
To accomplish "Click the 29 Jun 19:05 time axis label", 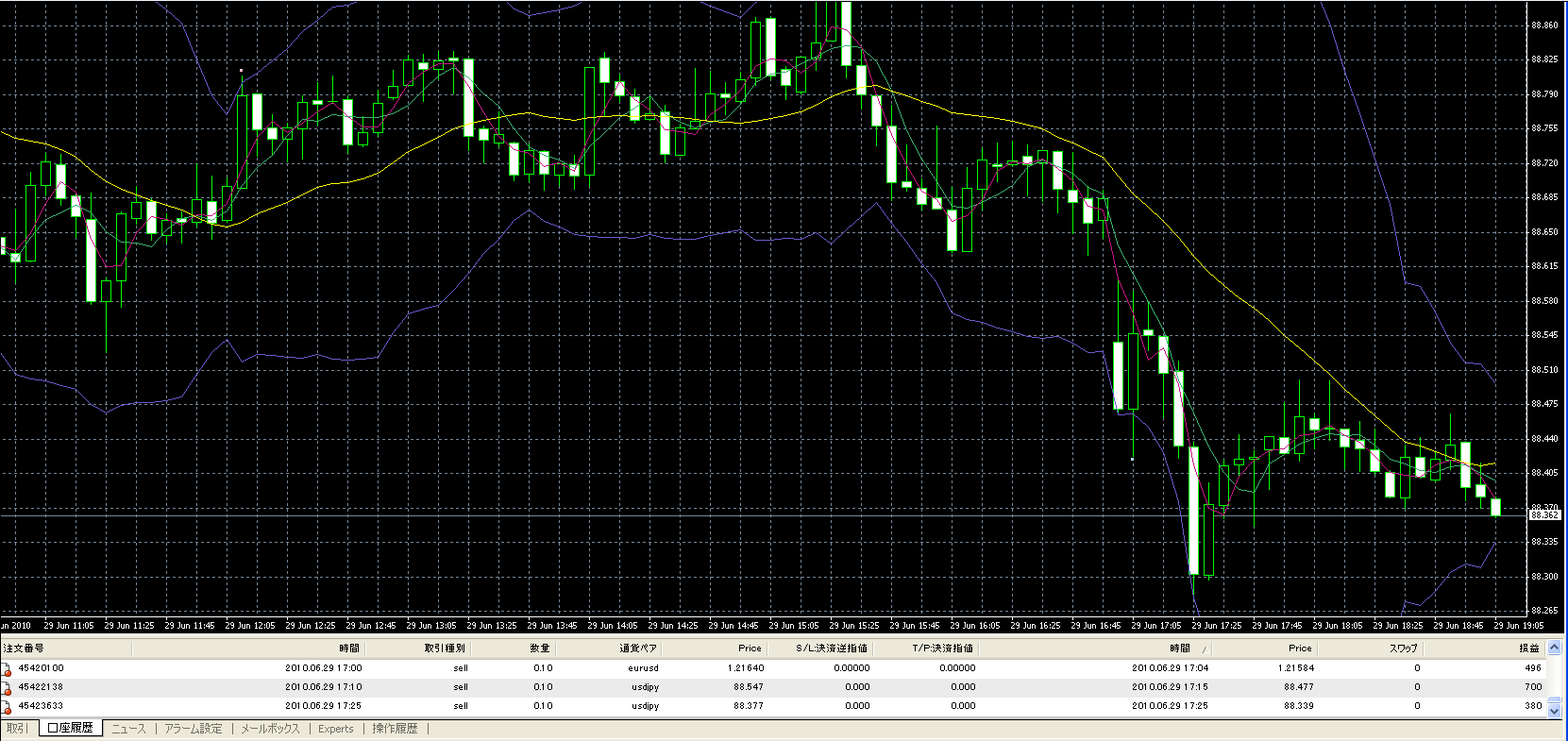I will coord(1519,625).
